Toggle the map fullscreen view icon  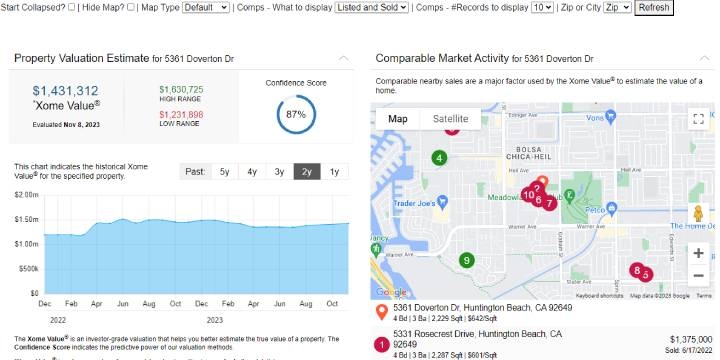[x=698, y=119]
